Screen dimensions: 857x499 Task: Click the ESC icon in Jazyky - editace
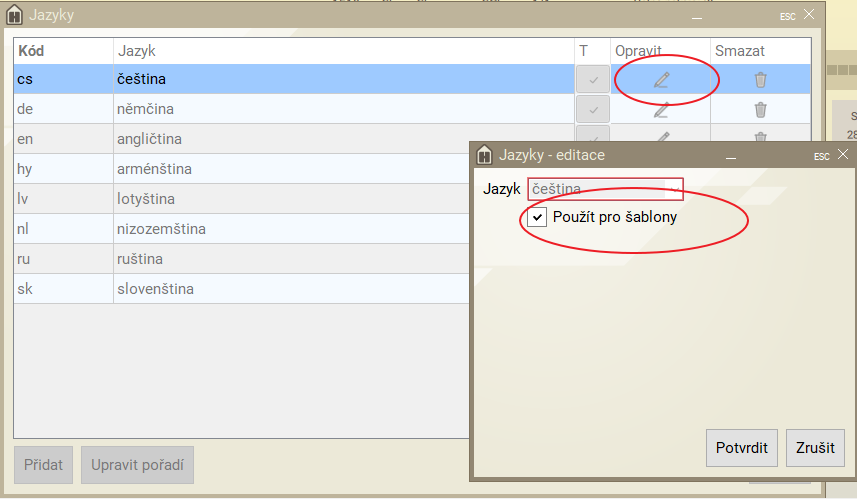(x=821, y=156)
